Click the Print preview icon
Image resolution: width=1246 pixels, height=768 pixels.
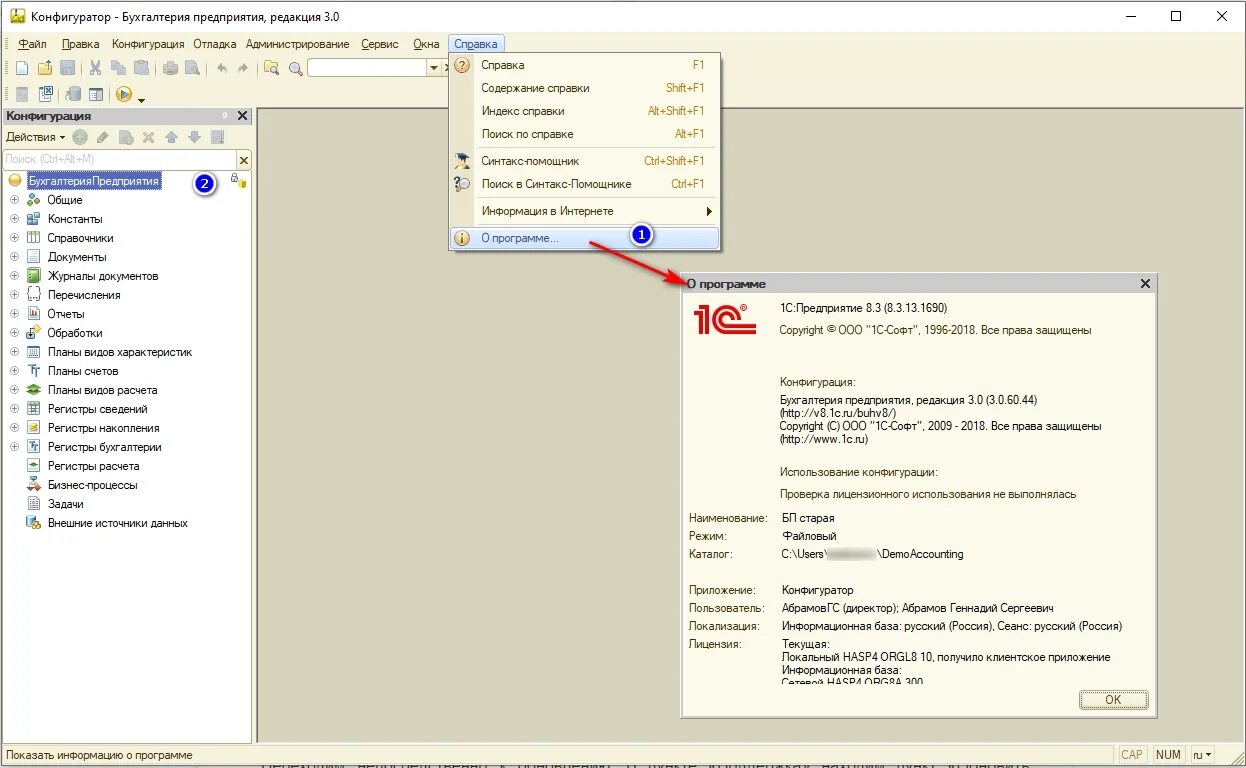(192, 68)
